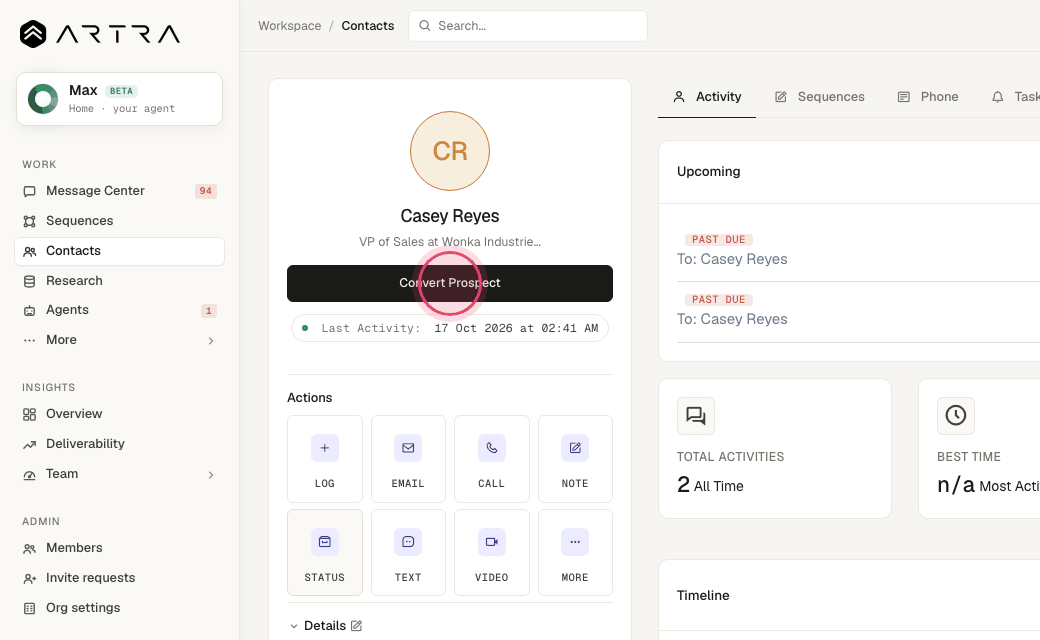Click the Casey Reyes contact name heading

(x=450, y=216)
